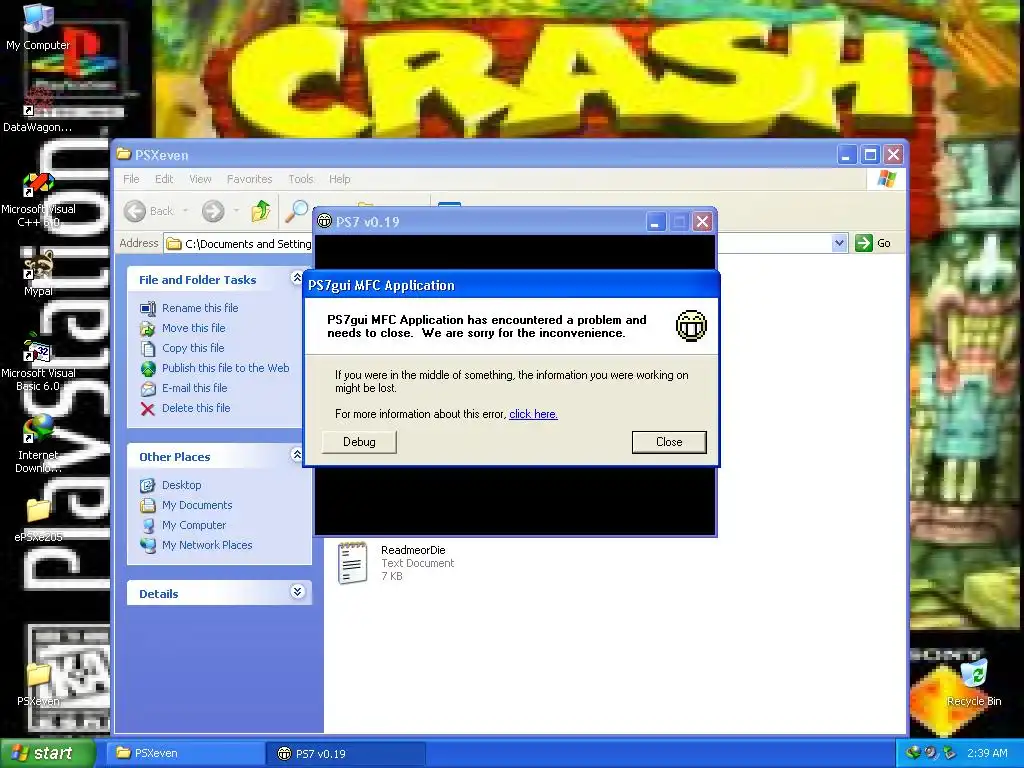Open View menu in PSXeven window
1024x768 pixels.
point(200,179)
